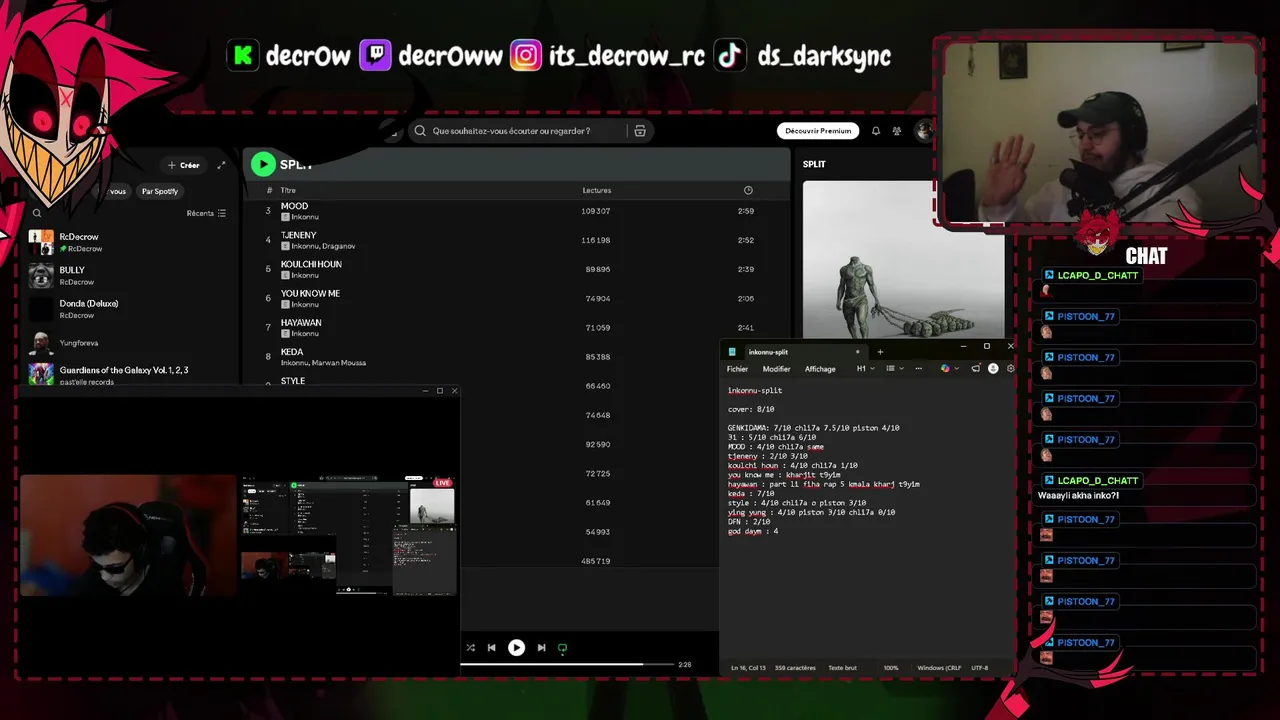
Task: Select the track HAYAWAN
Action: pyautogui.click(x=301, y=322)
